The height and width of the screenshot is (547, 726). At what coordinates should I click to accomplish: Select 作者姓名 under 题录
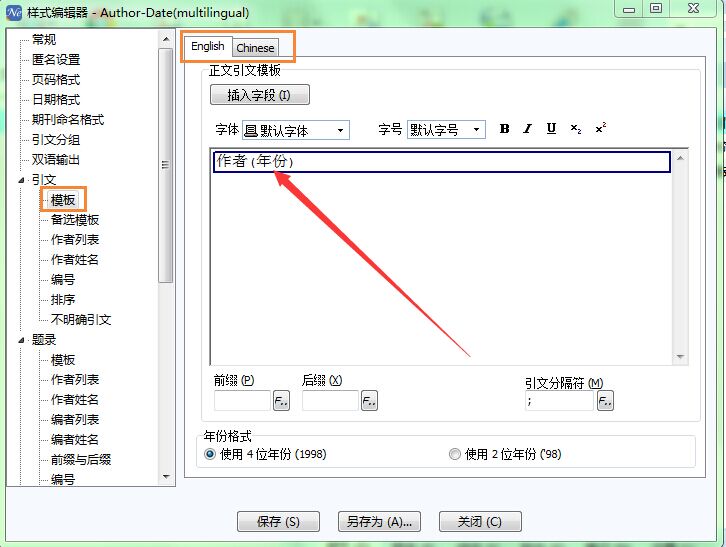[x=75, y=400]
